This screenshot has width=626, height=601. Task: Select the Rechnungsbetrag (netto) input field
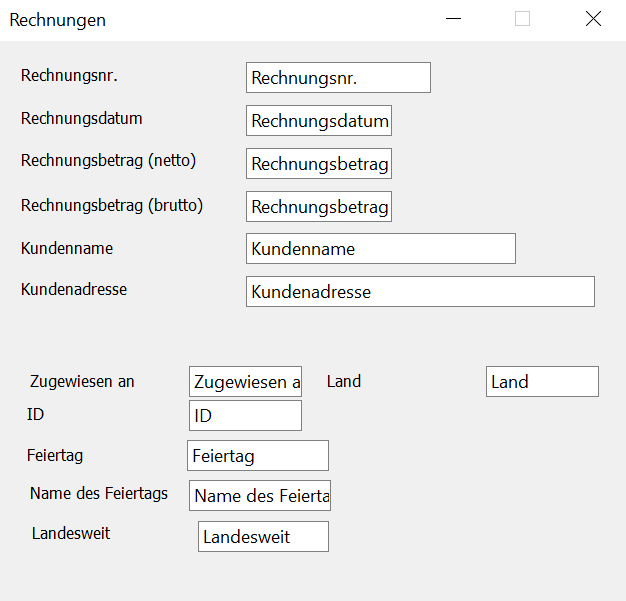[x=319, y=164]
